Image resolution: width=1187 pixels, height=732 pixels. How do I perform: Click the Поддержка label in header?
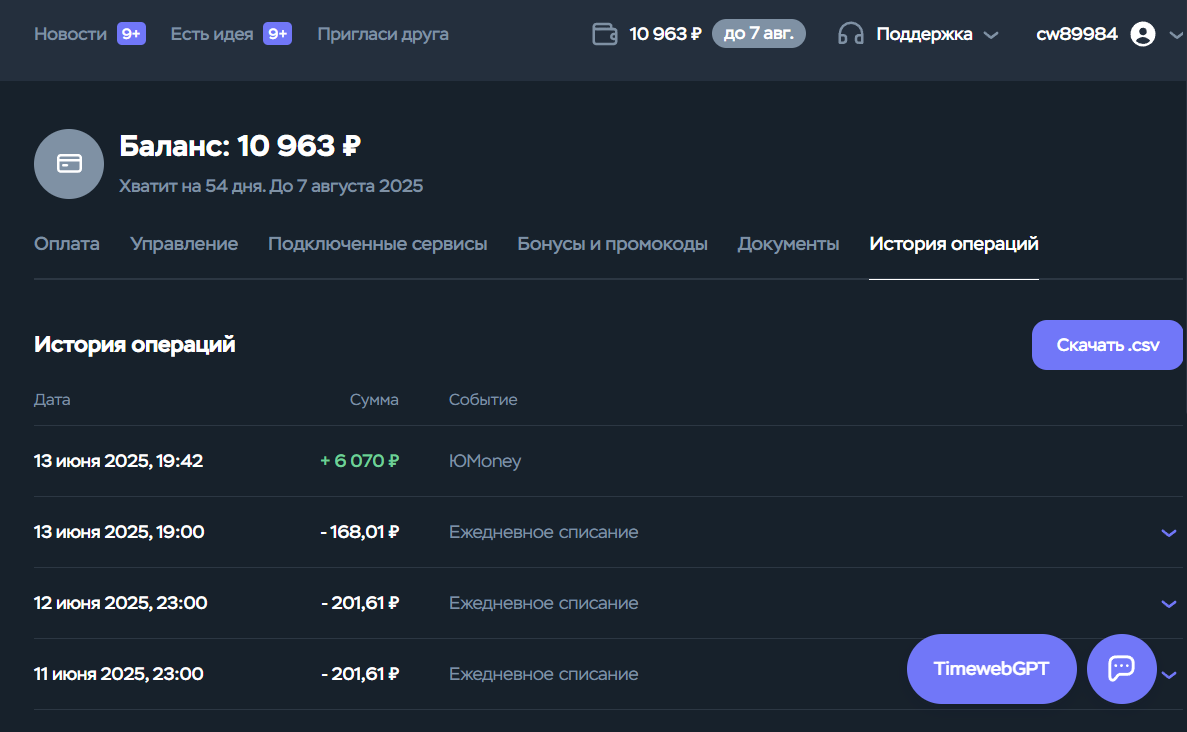924,34
